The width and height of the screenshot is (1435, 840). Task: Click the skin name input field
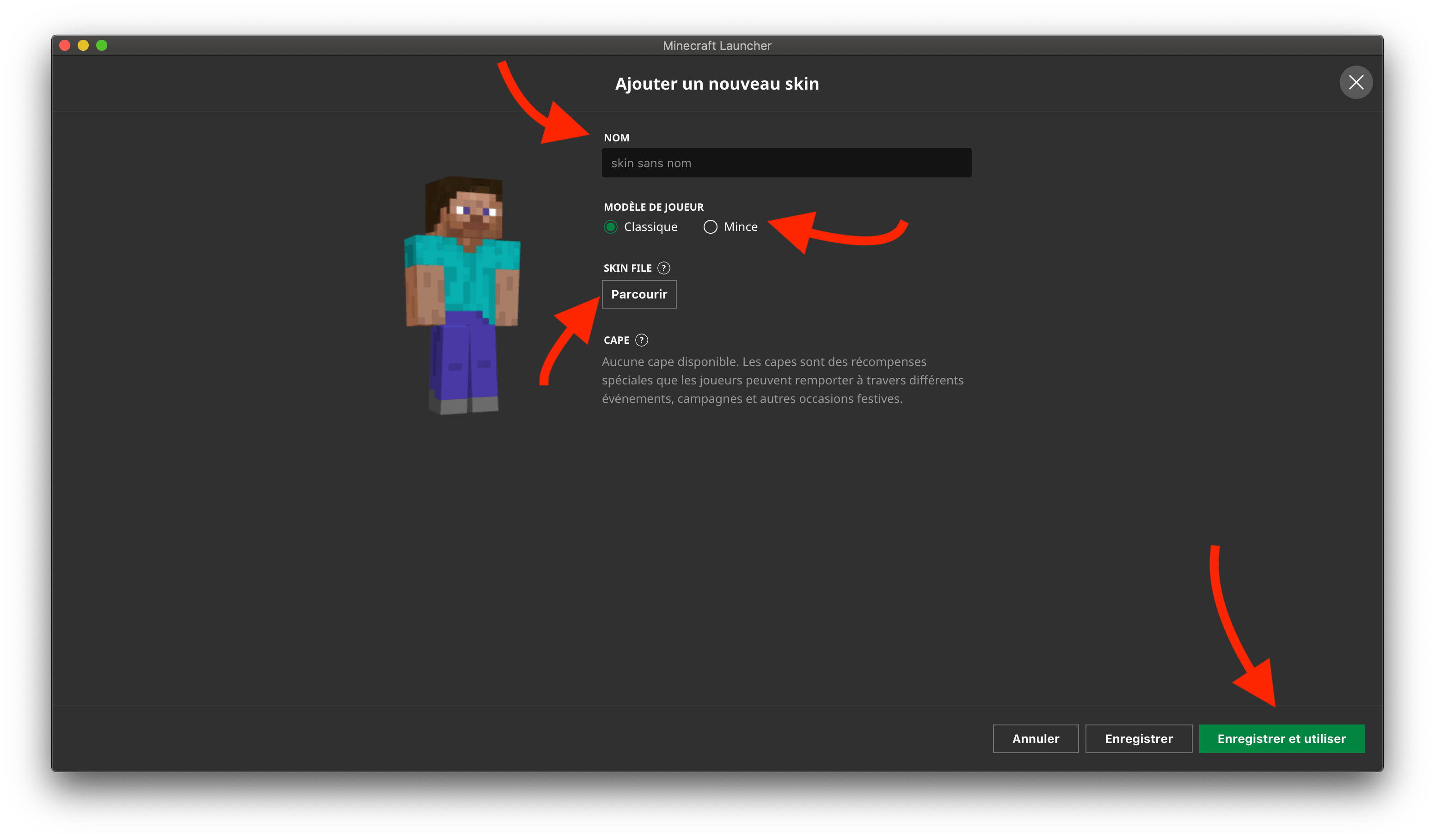point(786,163)
